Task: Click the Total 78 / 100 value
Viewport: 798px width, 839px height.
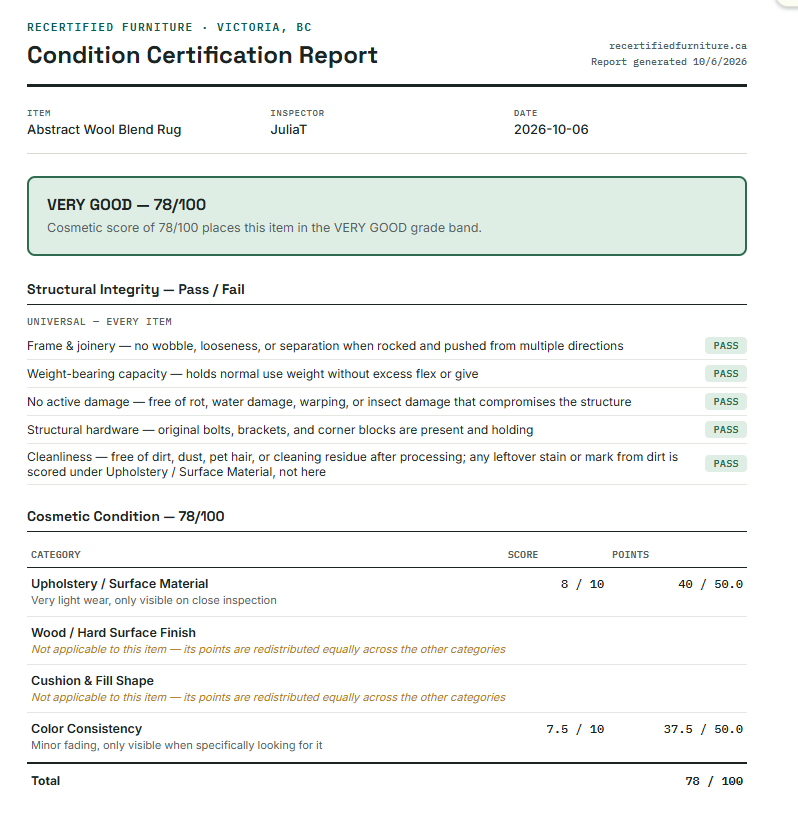Action: [x=714, y=781]
